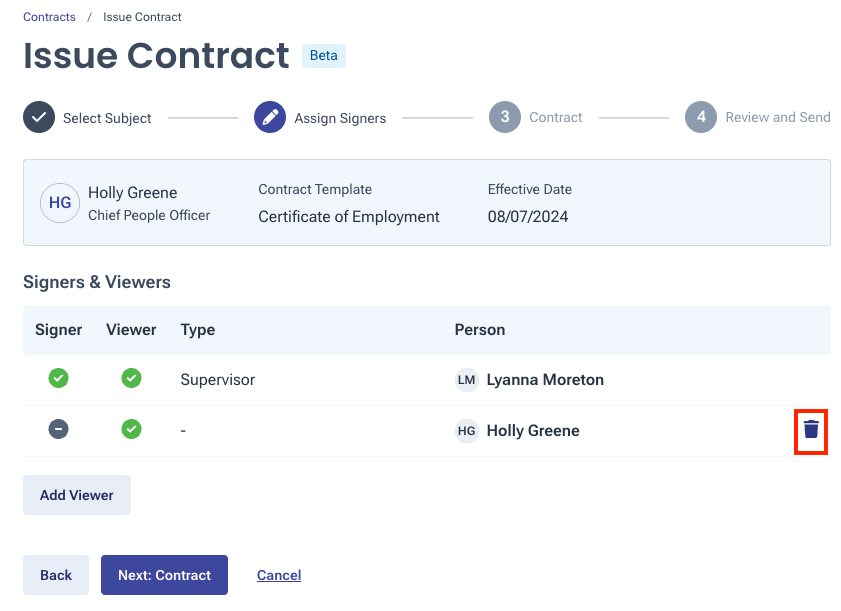Go to the Select Subject step label
This screenshot has height=611, width=841.
click(107, 118)
